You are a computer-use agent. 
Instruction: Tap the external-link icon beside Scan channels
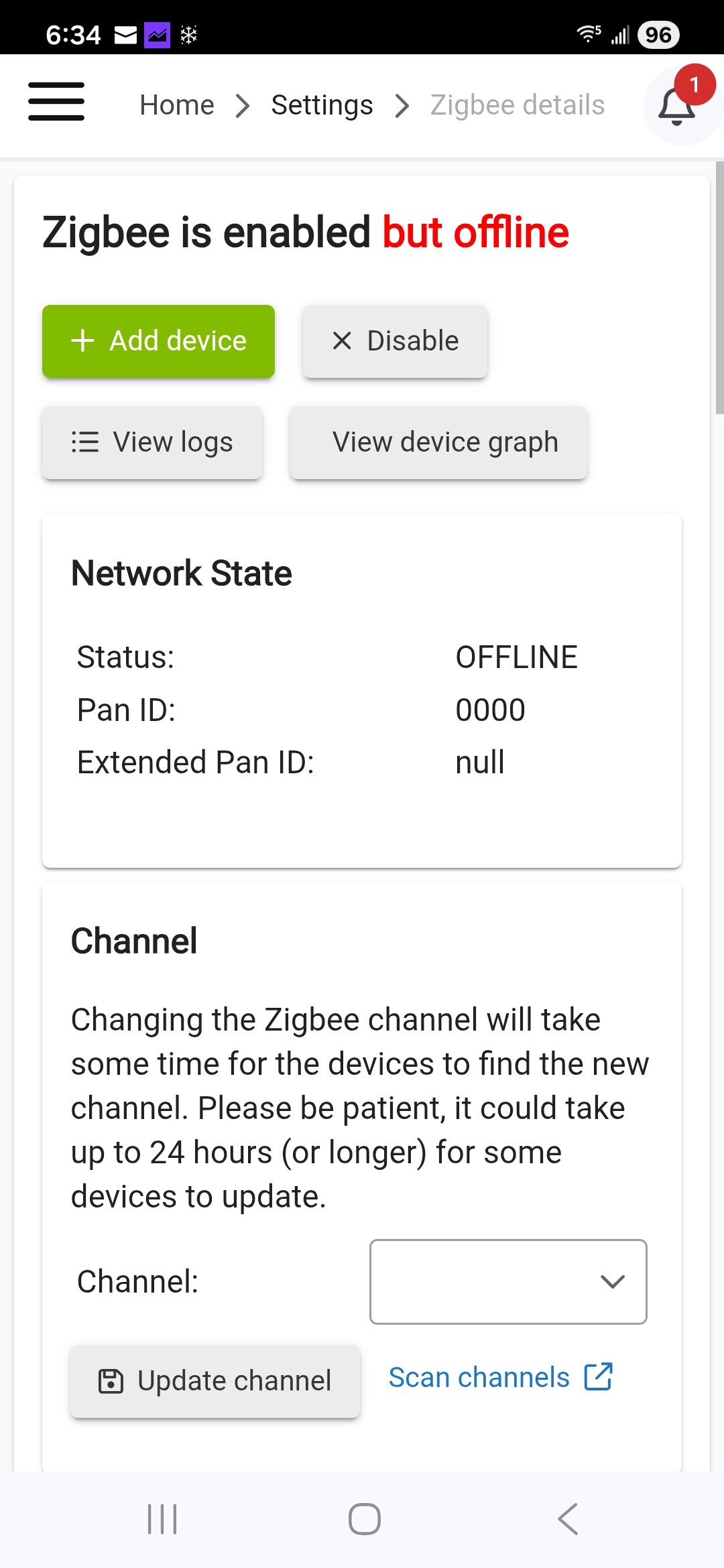(x=598, y=1377)
